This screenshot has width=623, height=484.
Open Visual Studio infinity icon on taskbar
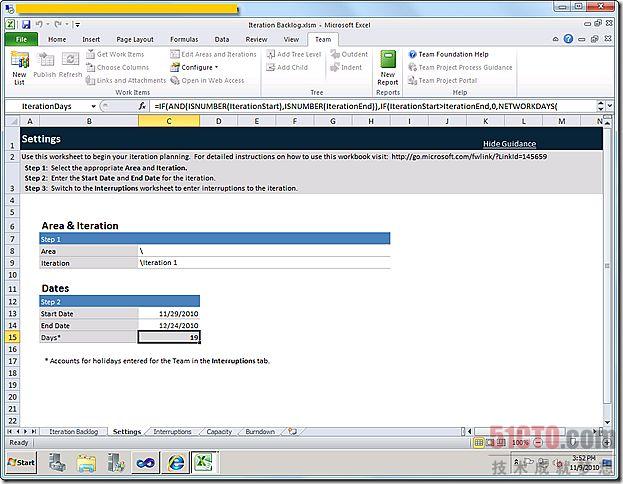(145, 463)
